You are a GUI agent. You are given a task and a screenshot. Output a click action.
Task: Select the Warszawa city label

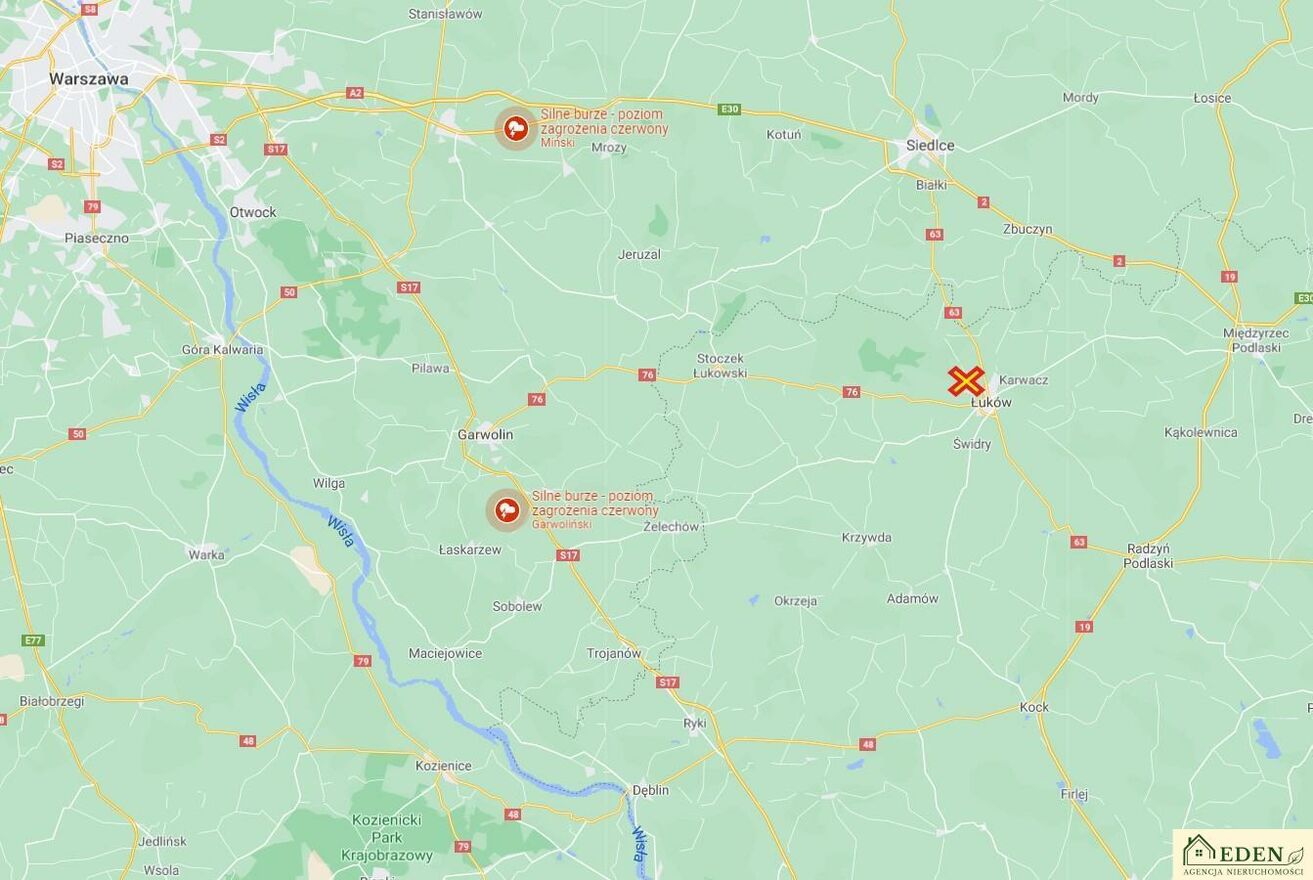[89, 78]
